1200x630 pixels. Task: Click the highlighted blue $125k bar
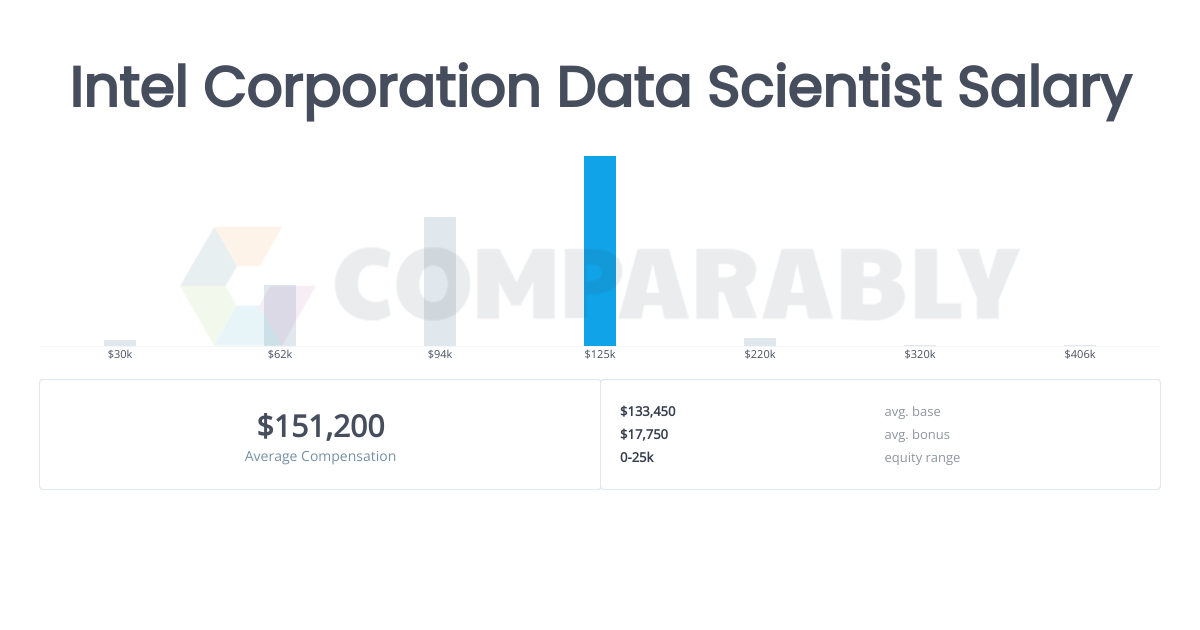pyautogui.click(x=600, y=251)
